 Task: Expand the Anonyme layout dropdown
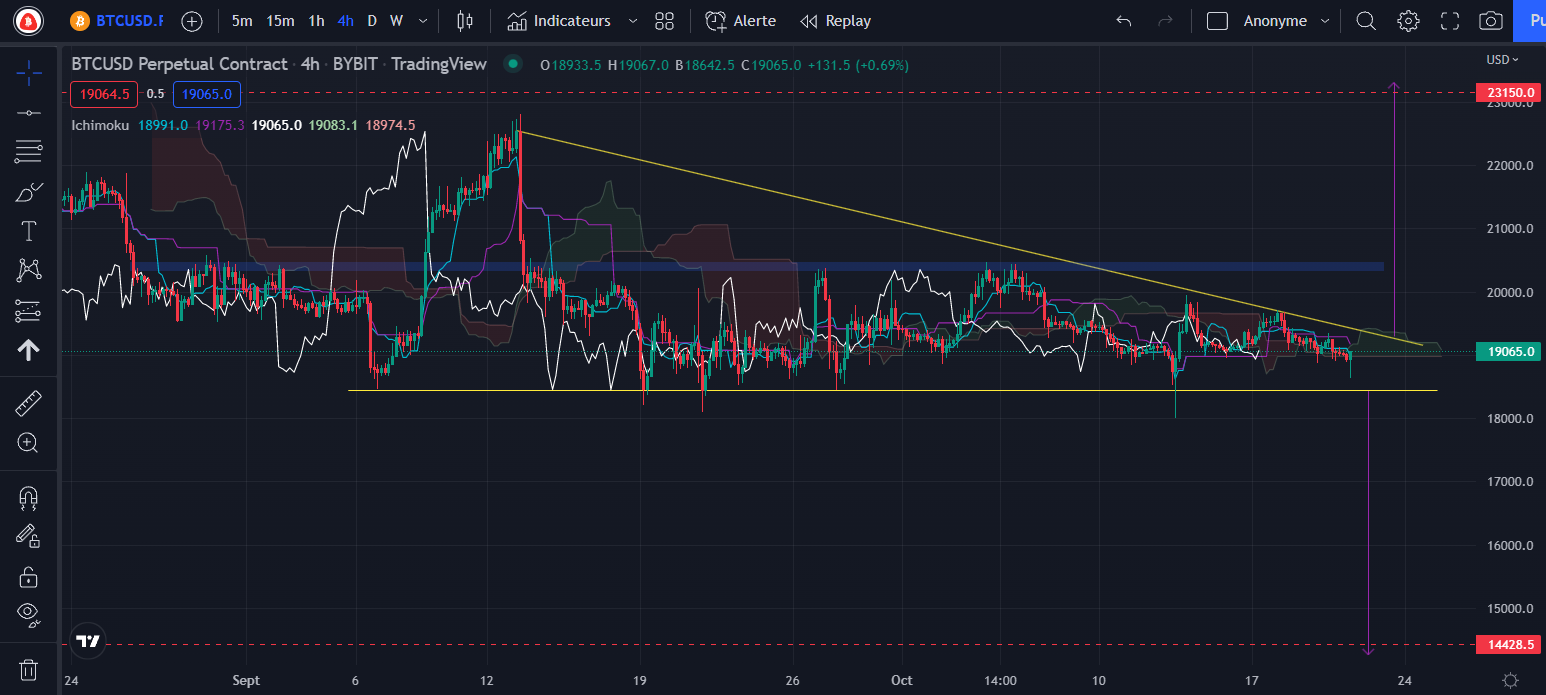point(1325,21)
